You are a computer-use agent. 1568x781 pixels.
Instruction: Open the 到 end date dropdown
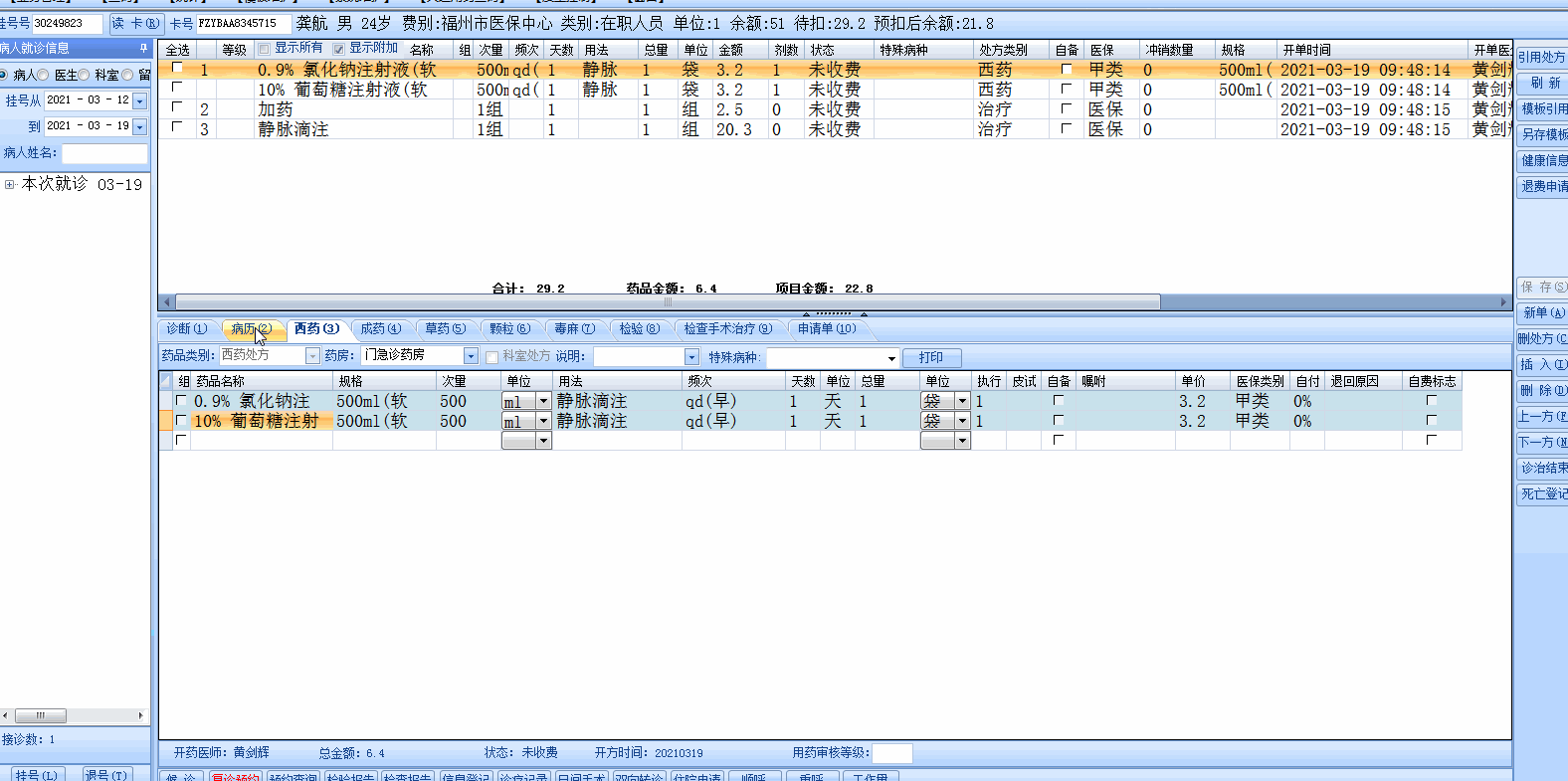139,126
